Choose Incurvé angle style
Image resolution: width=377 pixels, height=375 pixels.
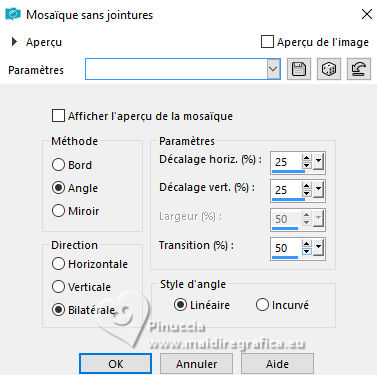pyautogui.click(x=262, y=305)
